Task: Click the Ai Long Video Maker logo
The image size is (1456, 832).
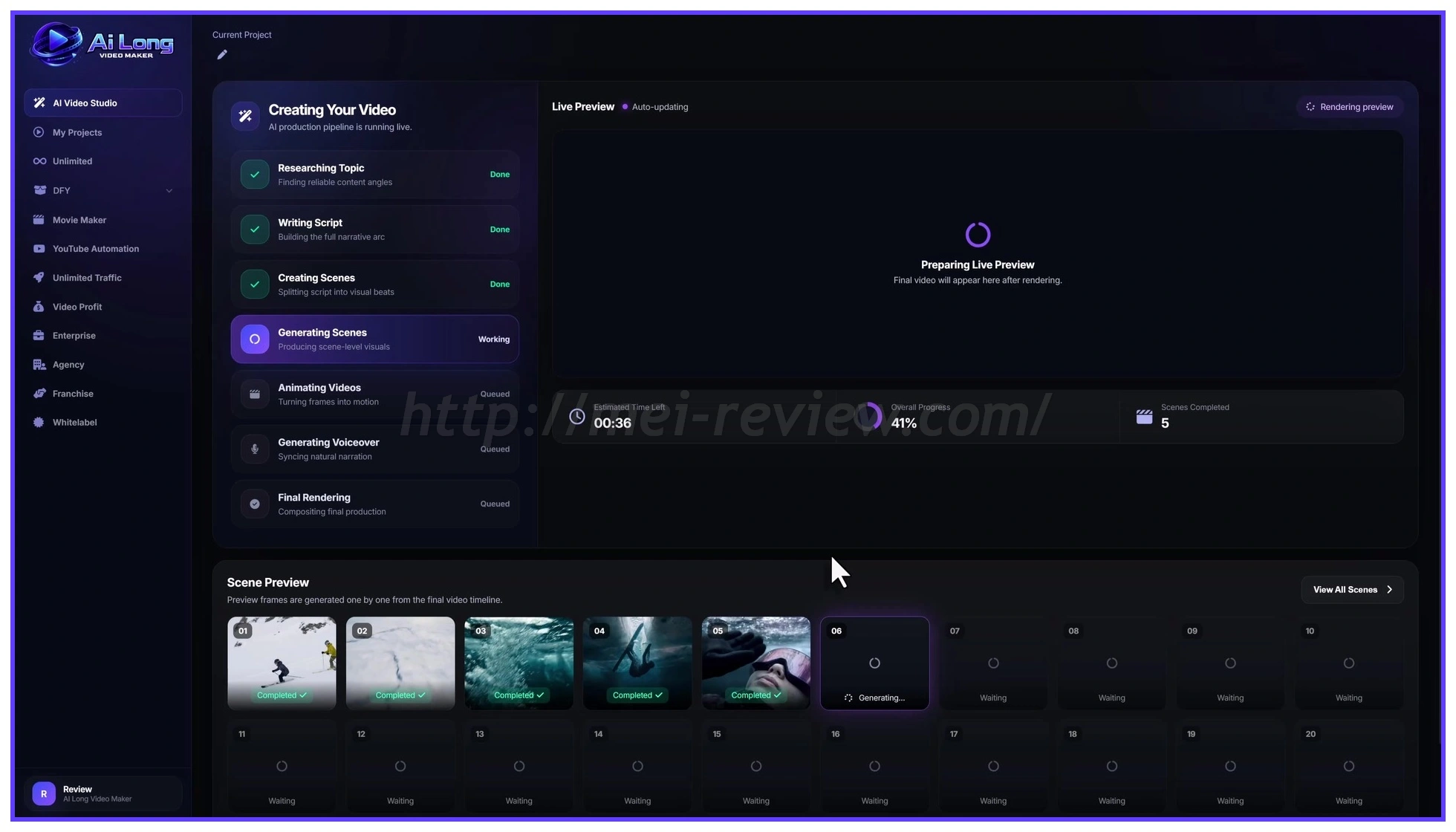Action: pyautogui.click(x=102, y=45)
